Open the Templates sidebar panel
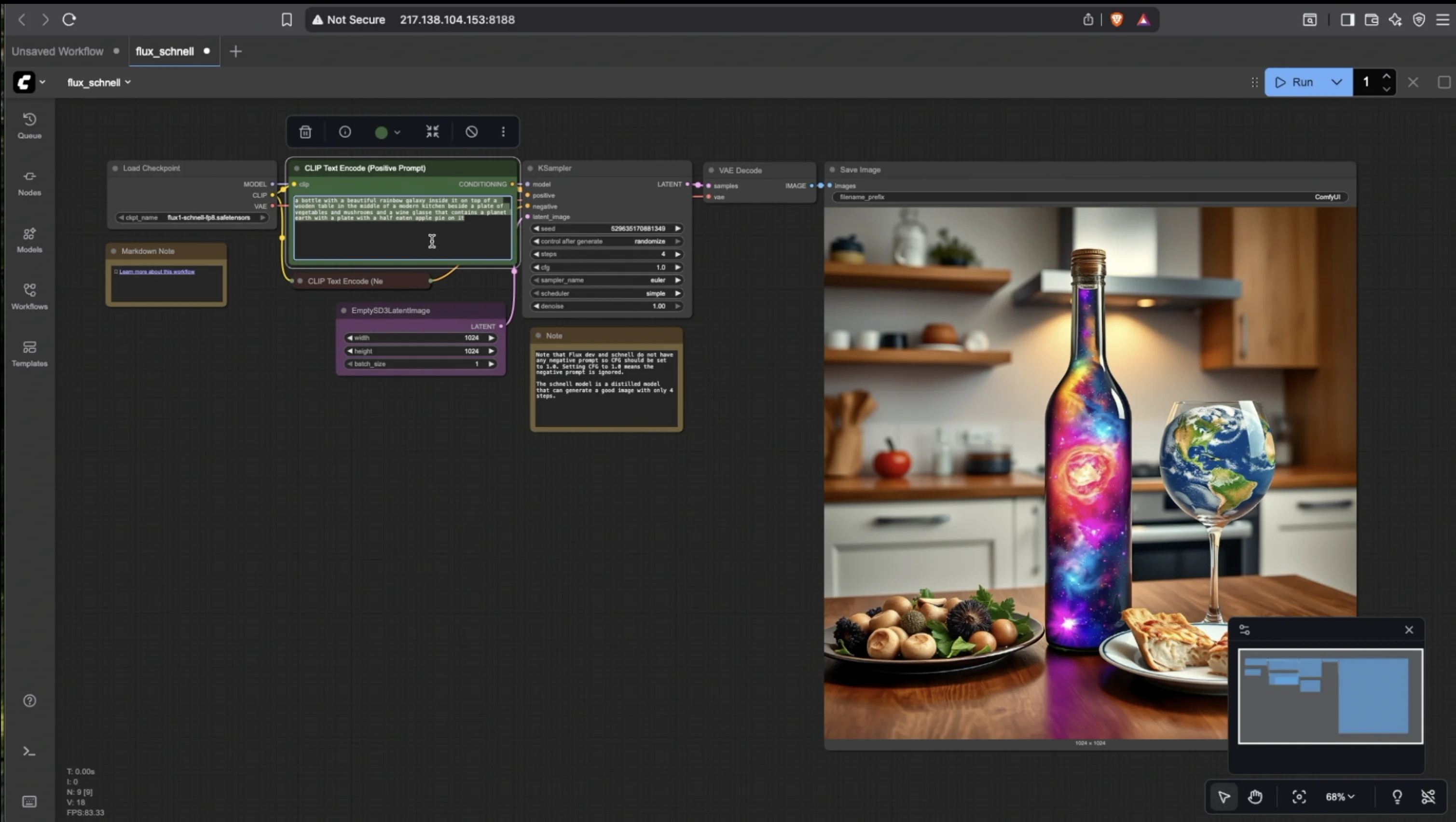The height and width of the screenshot is (822, 1456). [29, 353]
